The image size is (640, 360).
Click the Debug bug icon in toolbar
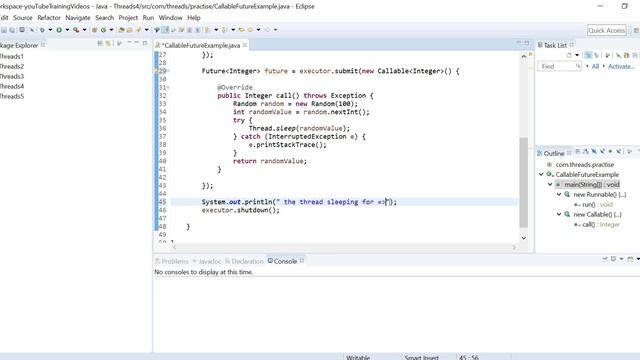(x=42, y=30)
